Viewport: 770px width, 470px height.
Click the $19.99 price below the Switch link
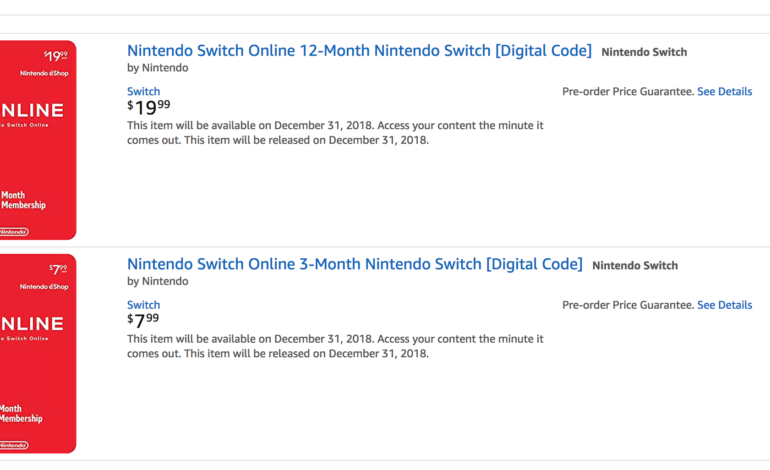[149, 107]
